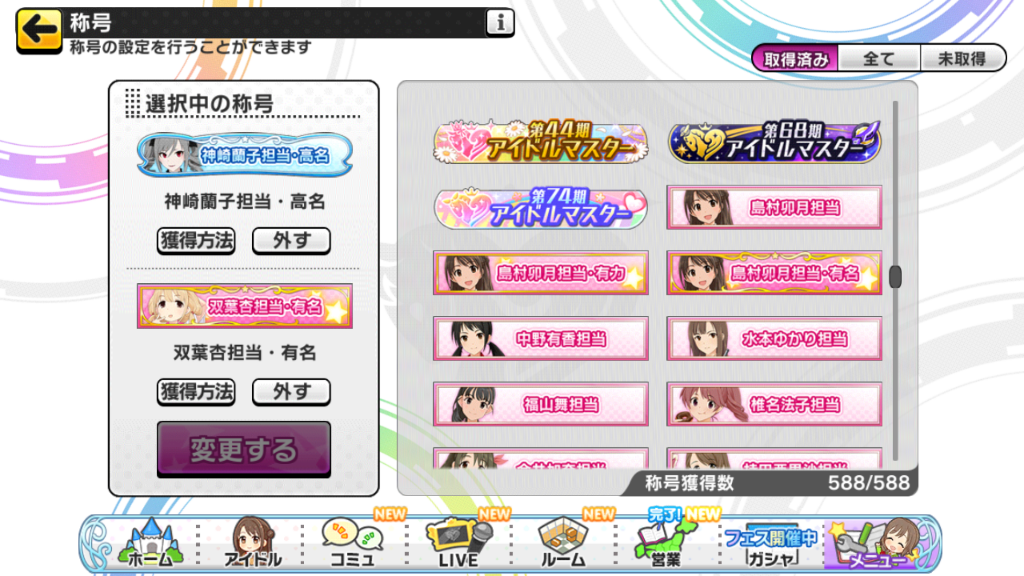The height and width of the screenshot is (576, 1024).
Task: Open the ルーム nav icon
Action: tap(563, 543)
